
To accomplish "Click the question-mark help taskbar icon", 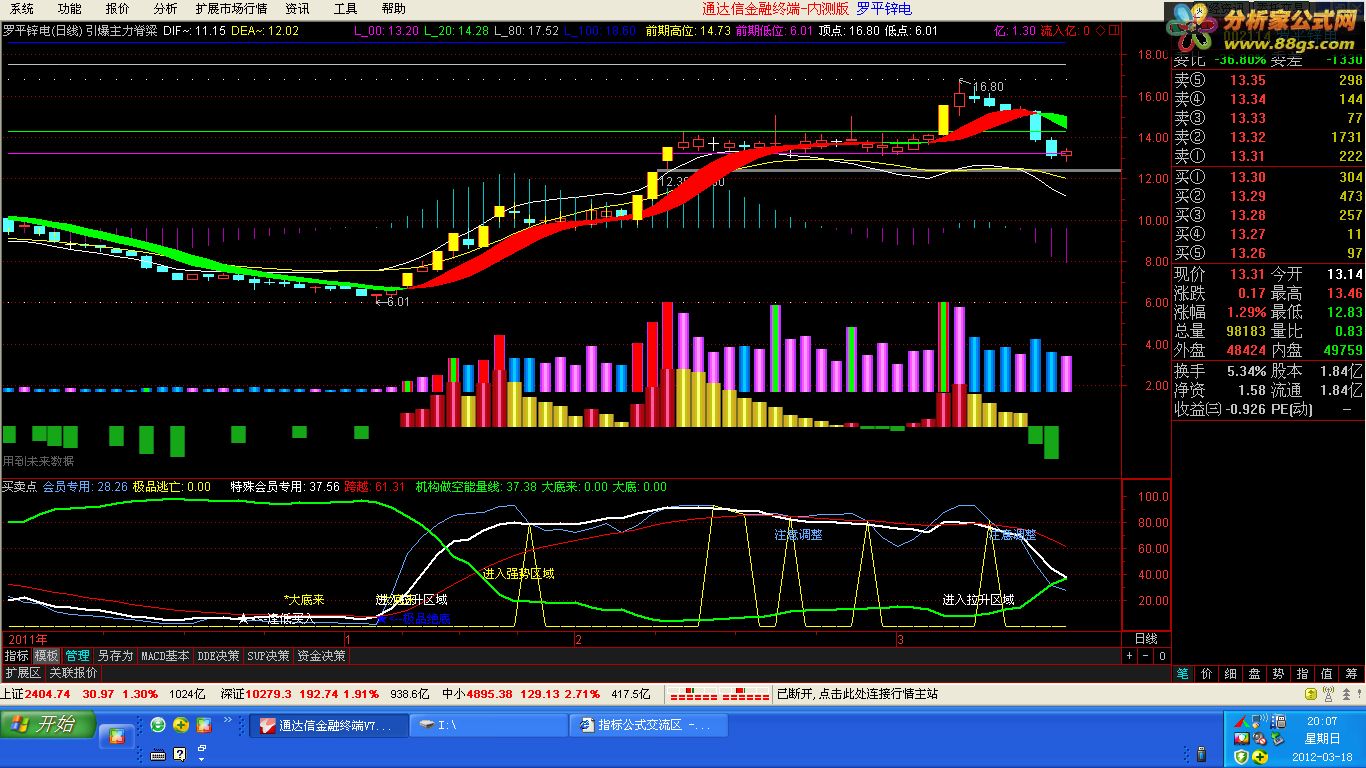I will tap(180, 753).
